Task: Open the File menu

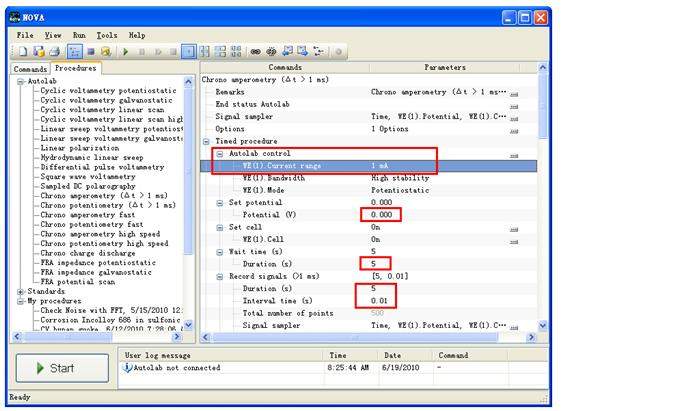Action: (x=25, y=35)
